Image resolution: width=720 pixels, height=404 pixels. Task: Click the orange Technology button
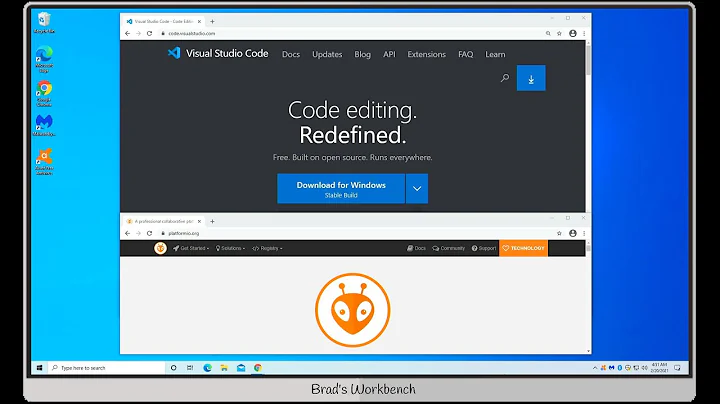tap(523, 248)
